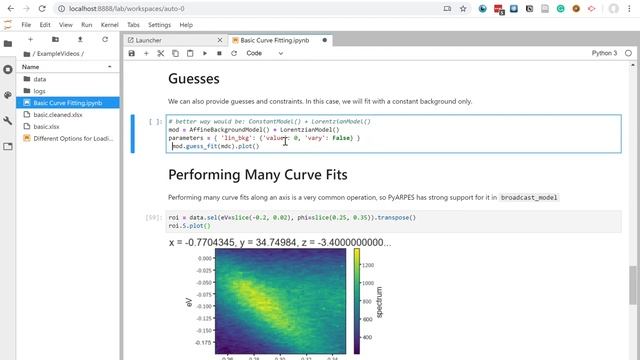Click the Name column sort arrow
The height and width of the screenshot is (360, 640).
[109, 67]
